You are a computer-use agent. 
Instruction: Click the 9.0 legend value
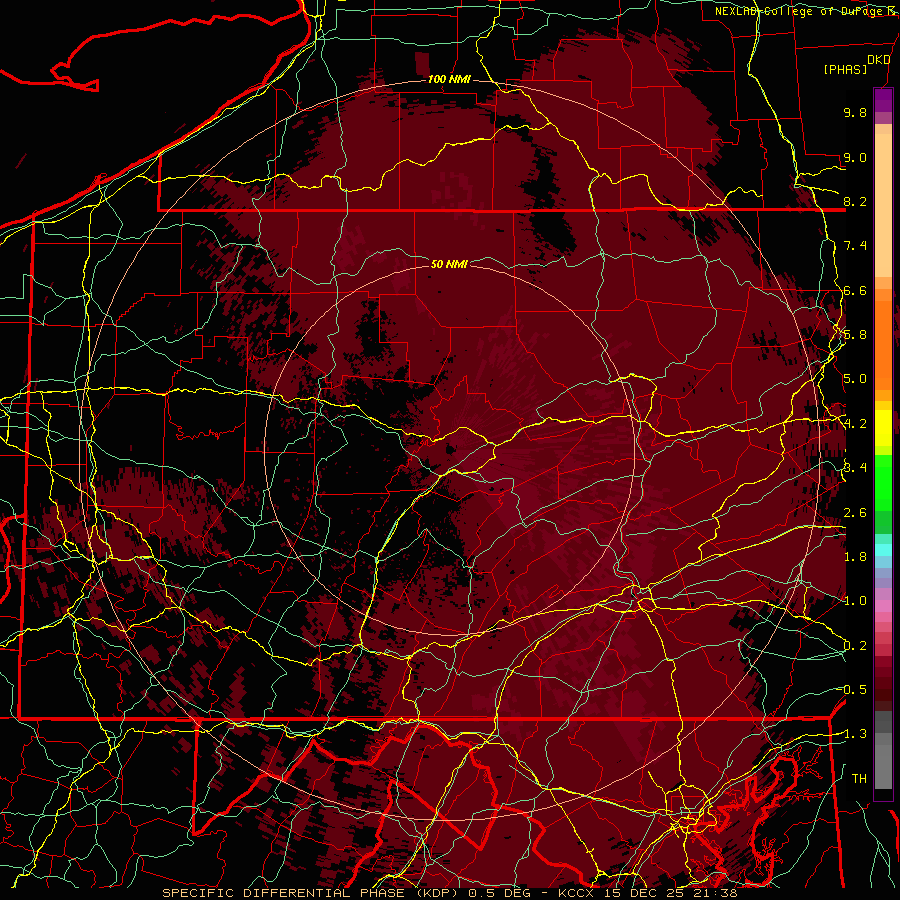(855, 157)
